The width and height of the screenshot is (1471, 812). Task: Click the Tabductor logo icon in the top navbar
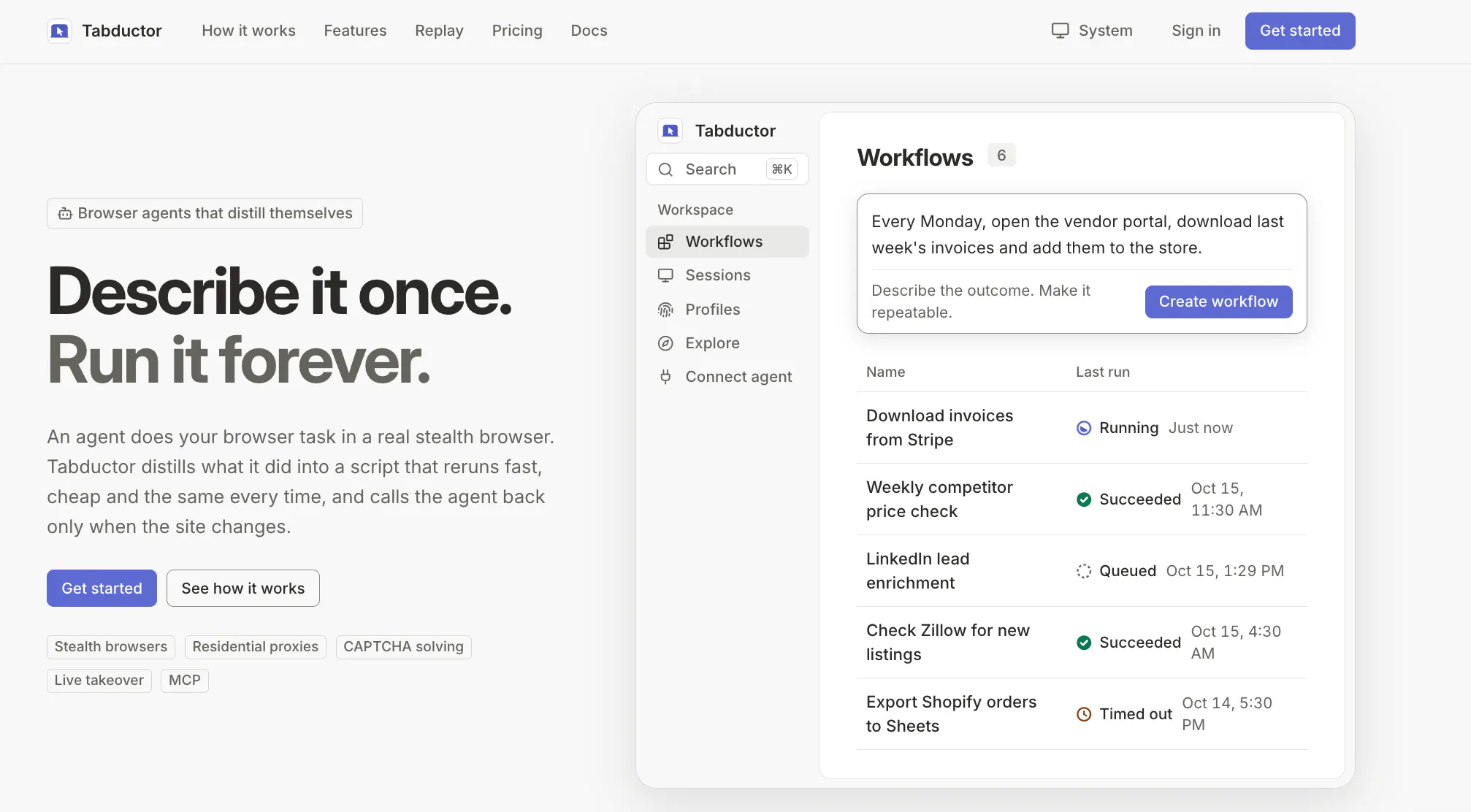[59, 31]
